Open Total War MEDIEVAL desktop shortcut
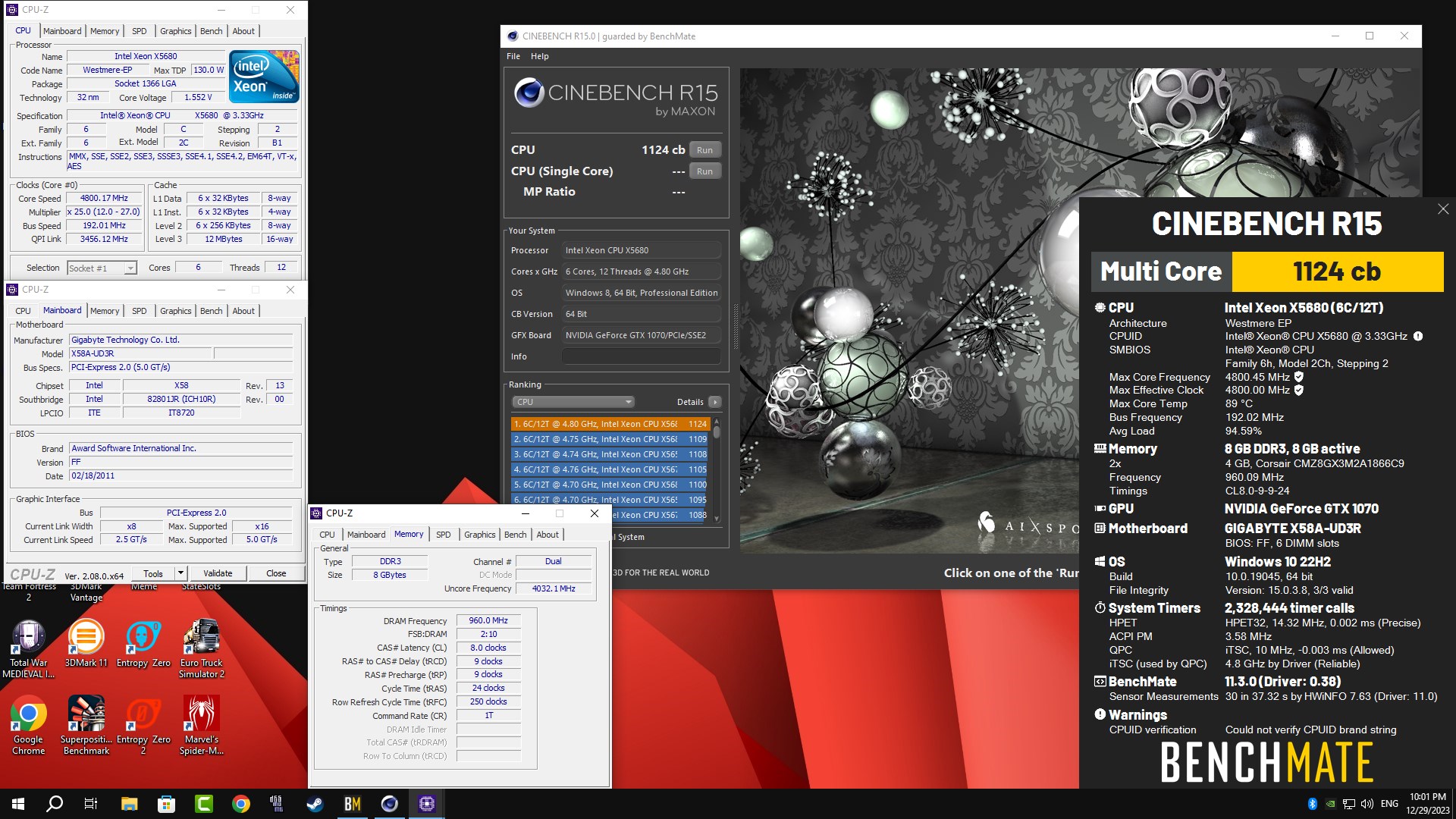The width and height of the screenshot is (1456, 819). coord(28,648)
